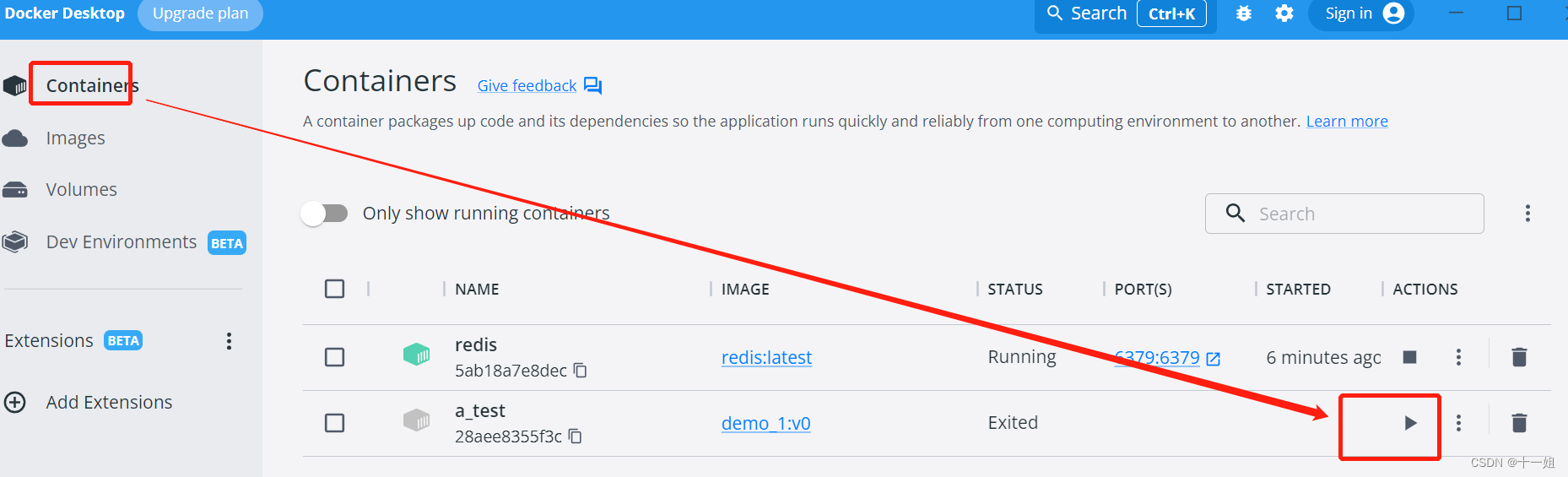This screenshot has height=477, width=1568.
Task: Open the Settings gear icon
Action: [1284, 14]
